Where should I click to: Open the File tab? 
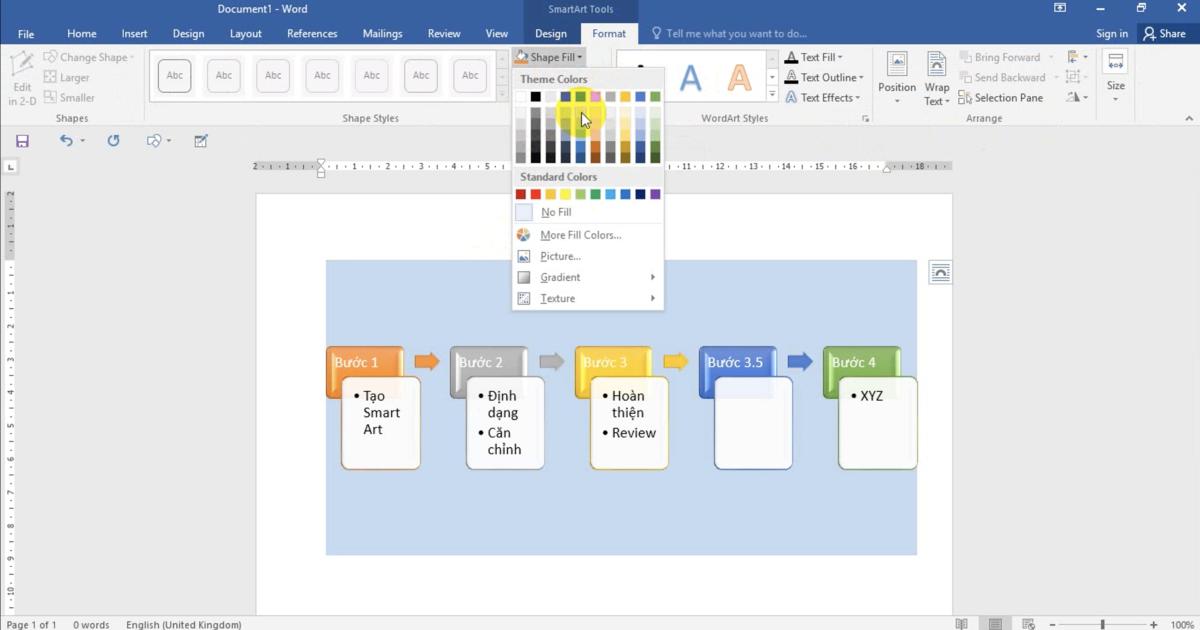coord(26,33)
